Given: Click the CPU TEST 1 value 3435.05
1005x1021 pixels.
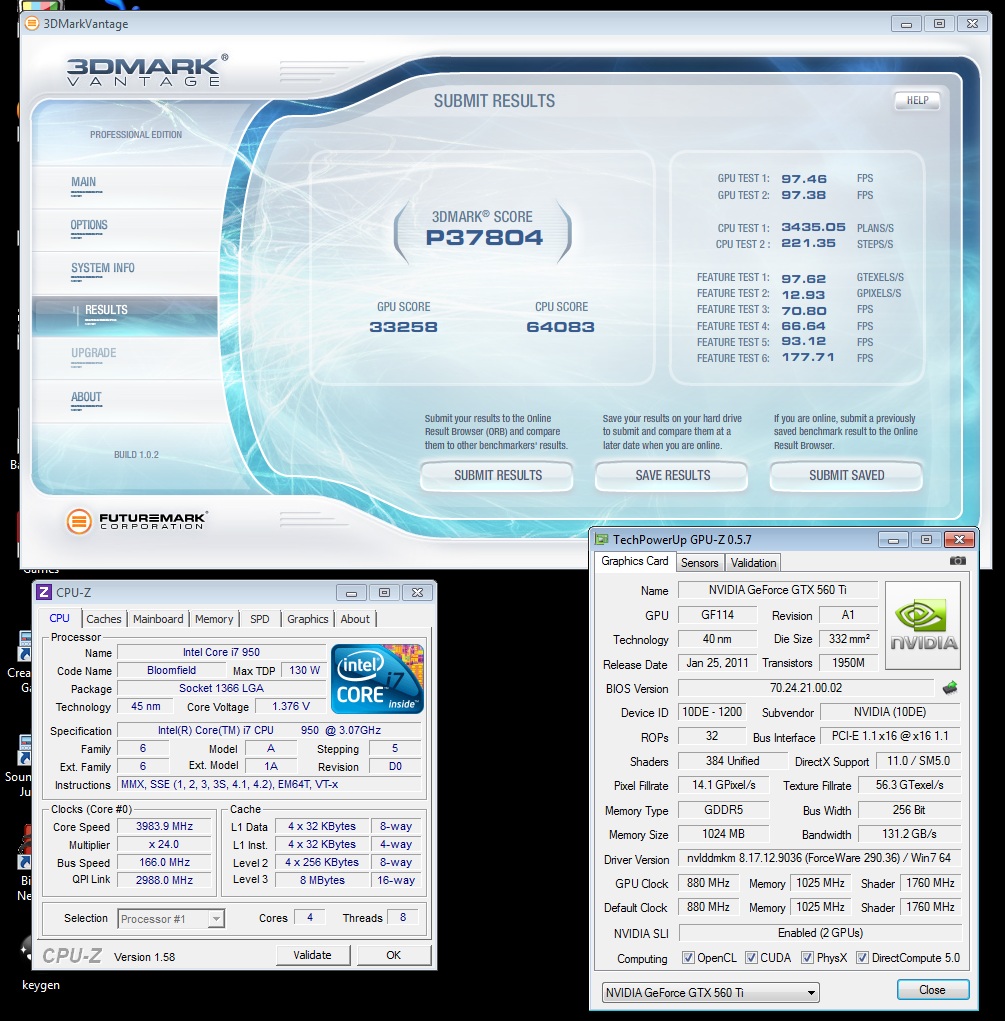Looking at the screenshot, I should (814, 227).
